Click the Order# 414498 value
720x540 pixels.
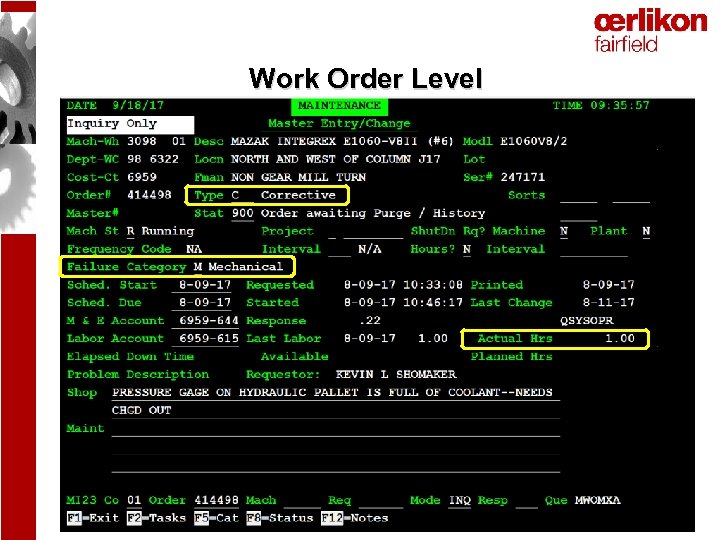coord(149,195)
